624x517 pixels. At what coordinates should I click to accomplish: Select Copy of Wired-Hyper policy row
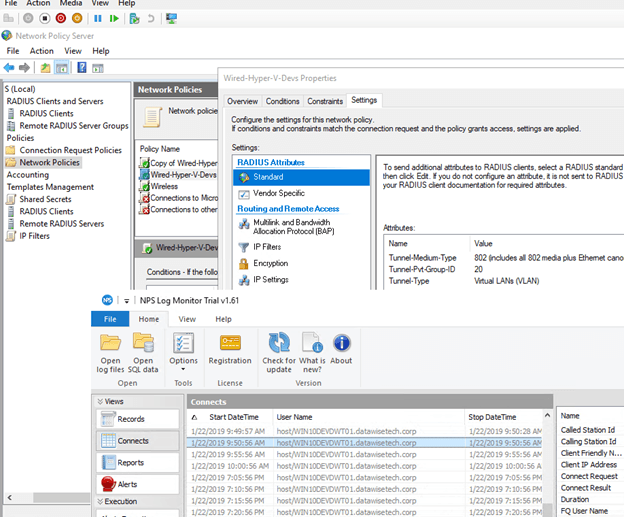[178, 163]
